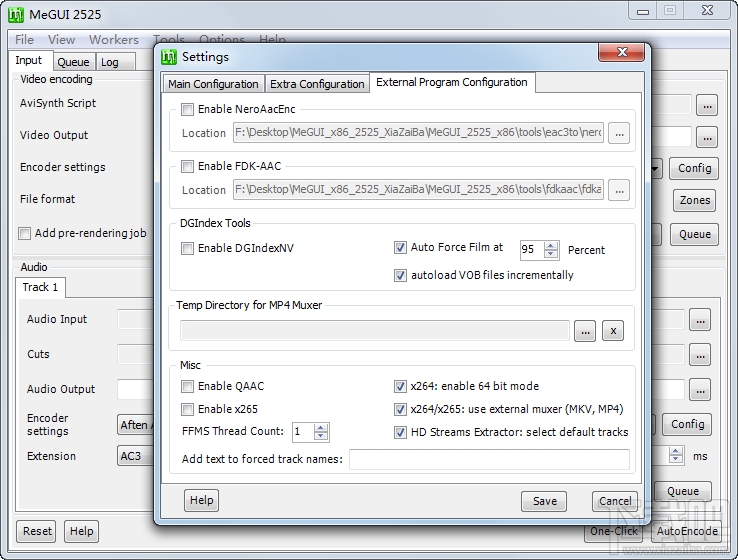Click Help button in main window

click(x=81, y=531)
